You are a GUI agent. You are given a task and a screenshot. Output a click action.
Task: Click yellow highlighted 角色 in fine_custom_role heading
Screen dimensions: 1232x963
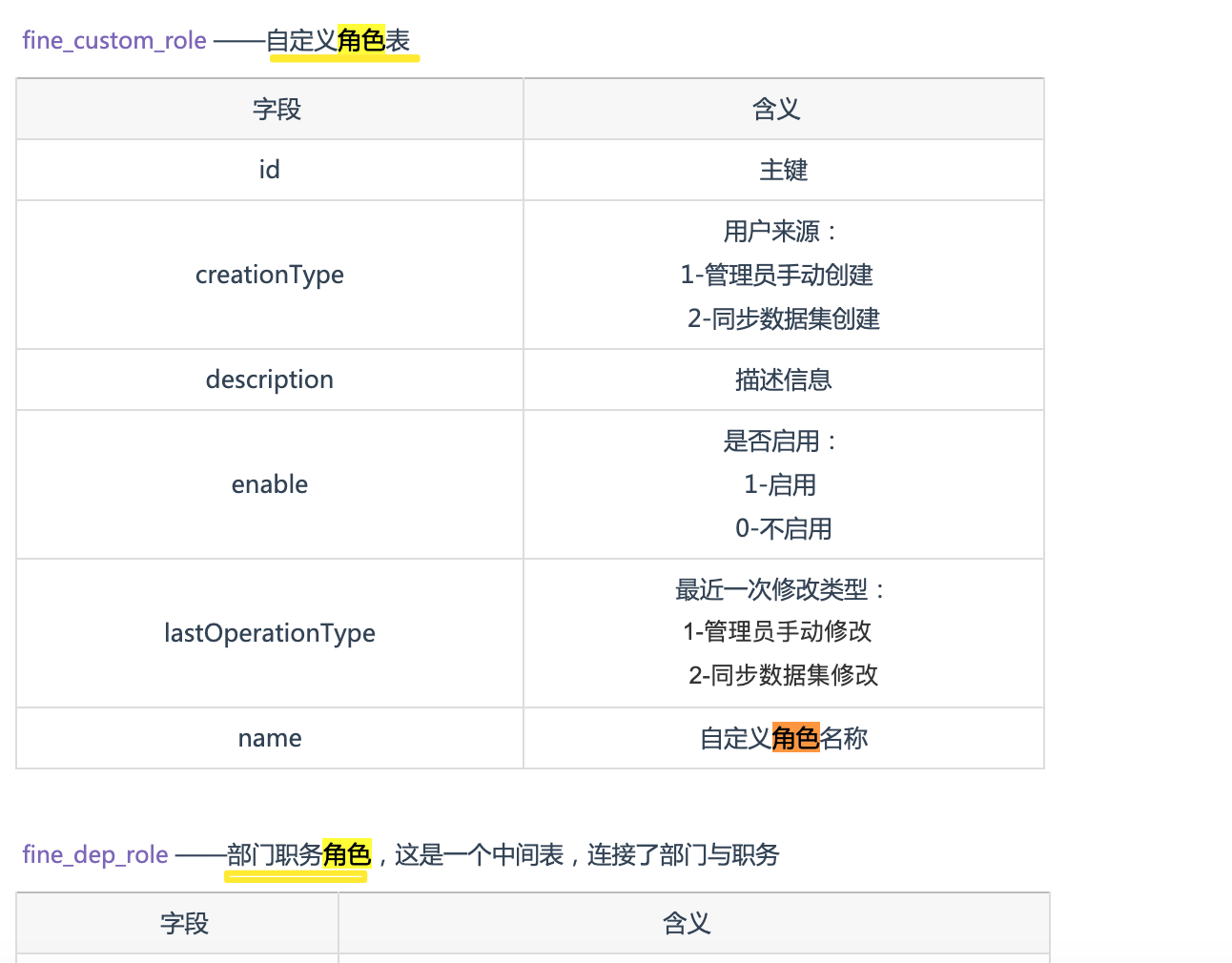pos(360,41)
